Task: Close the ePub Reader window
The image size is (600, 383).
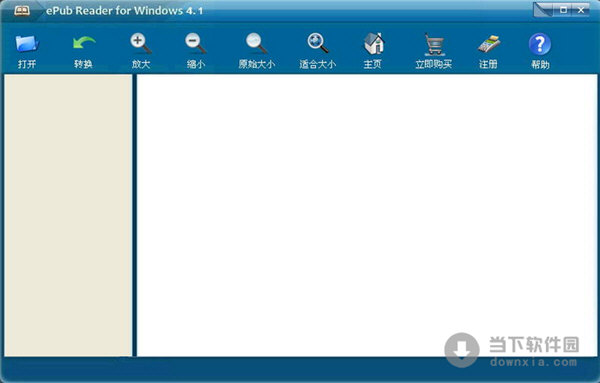Action: point(581,10)
